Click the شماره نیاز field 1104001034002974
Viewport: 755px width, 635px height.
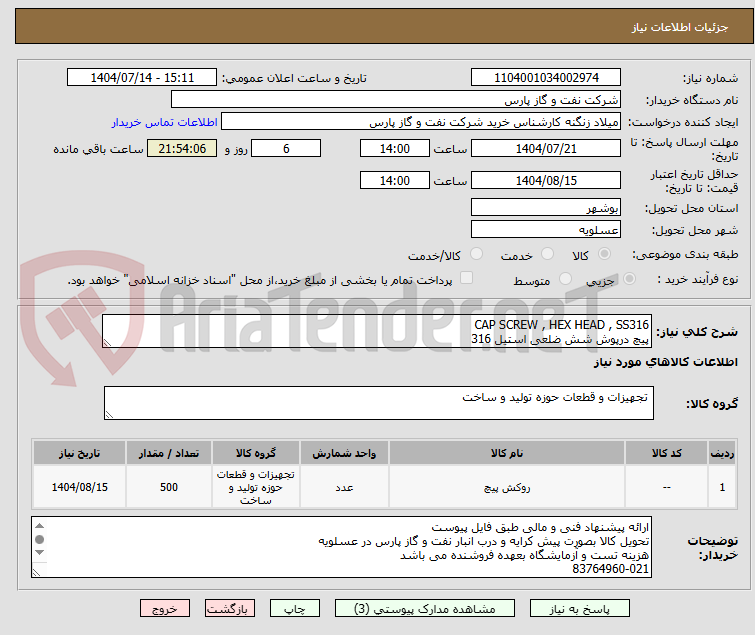pos(546,78)
